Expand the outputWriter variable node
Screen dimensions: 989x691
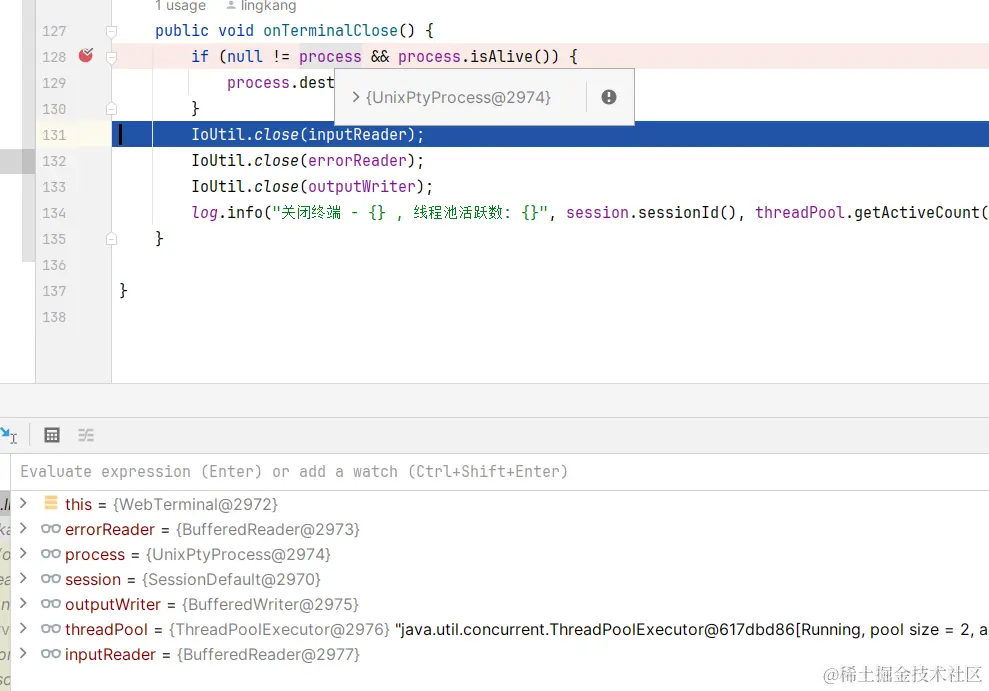(x=23, y=603)
